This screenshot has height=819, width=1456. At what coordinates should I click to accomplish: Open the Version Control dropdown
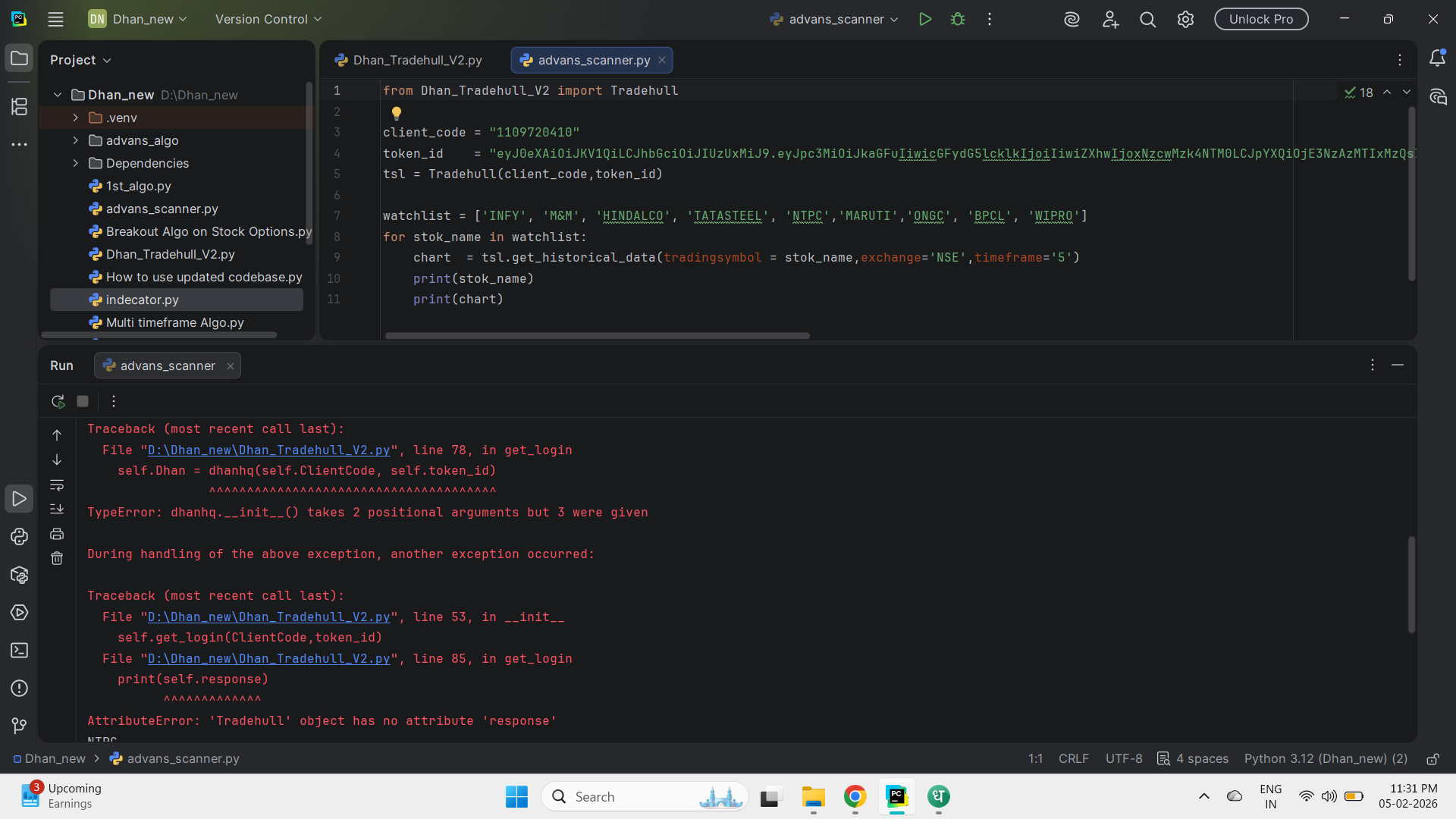click(x=268, y=19)
